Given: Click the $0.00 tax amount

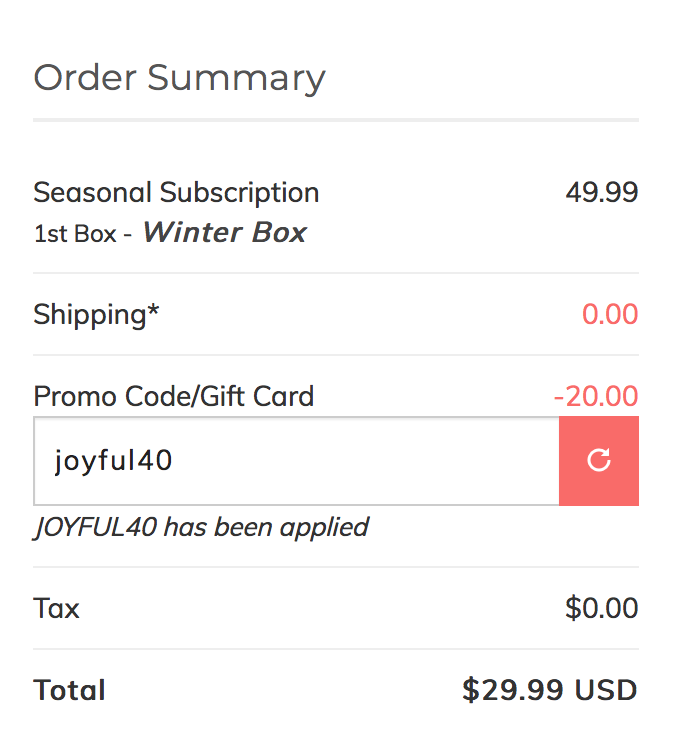Looking at the screenshot, I should coord(602,608).
